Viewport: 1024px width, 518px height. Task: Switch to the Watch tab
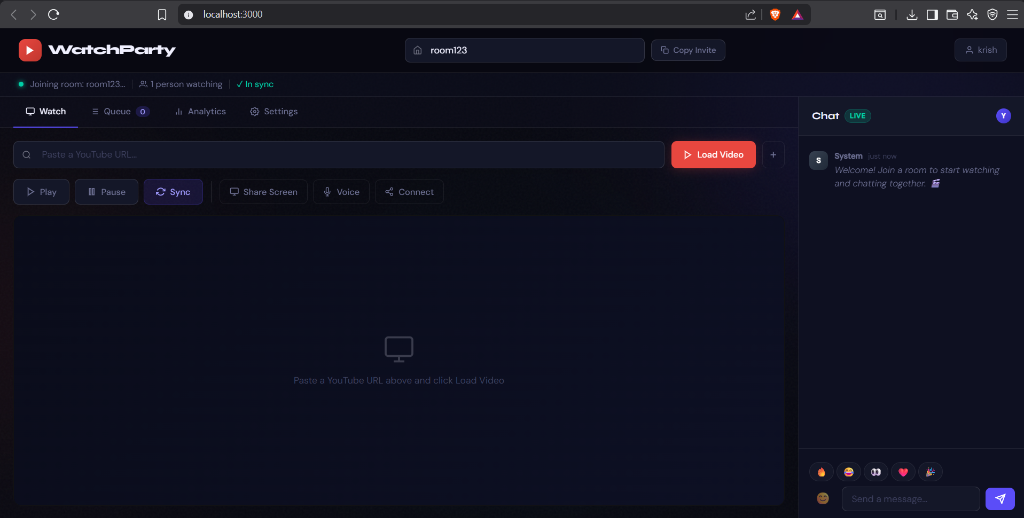point(46,112)
